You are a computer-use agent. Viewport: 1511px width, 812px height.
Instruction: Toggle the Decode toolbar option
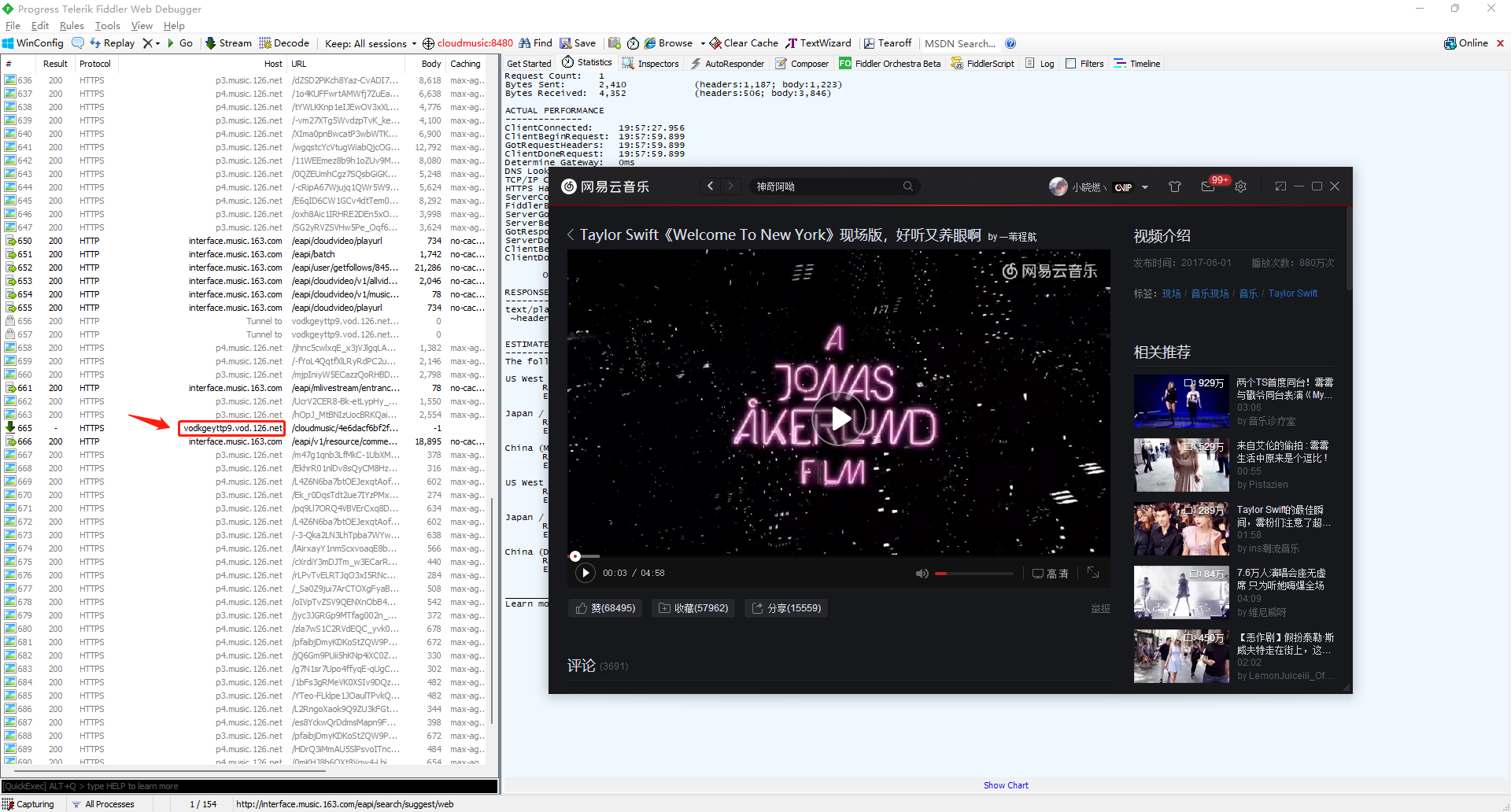[x=284, y=43]
